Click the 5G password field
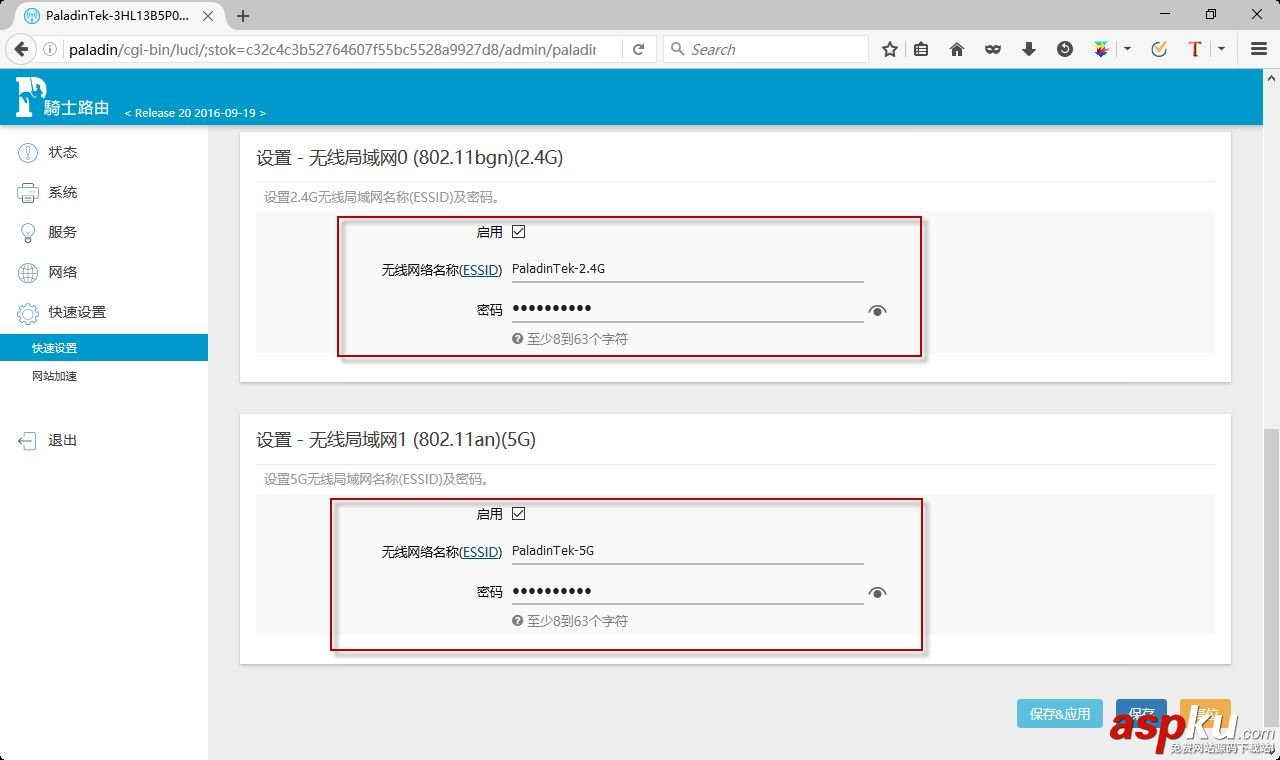The height and width of the screenshot is (760, 1280). pyautogui.click(x=687, y=591)
